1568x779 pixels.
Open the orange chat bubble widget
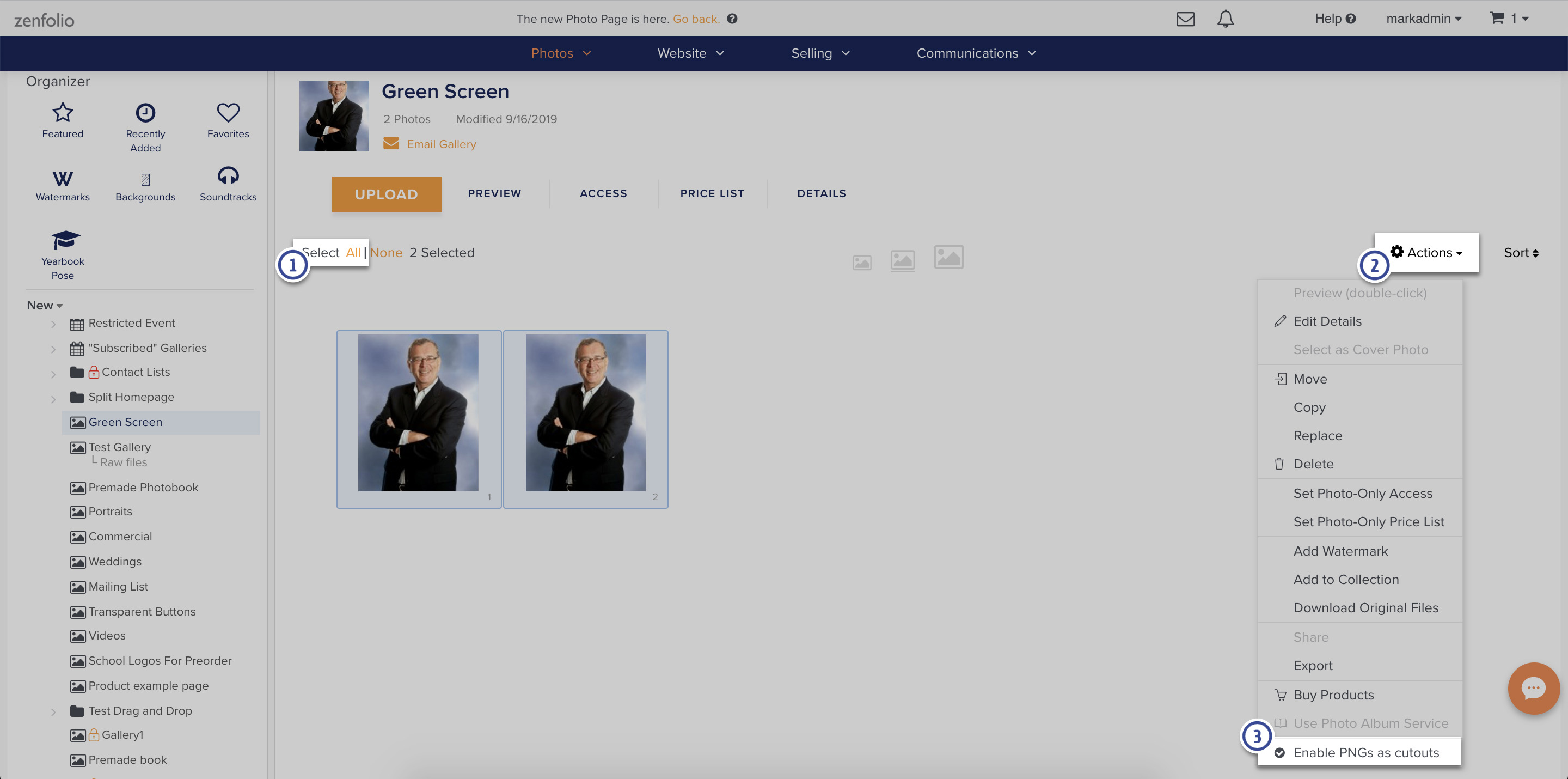[x=1533, y=688]
